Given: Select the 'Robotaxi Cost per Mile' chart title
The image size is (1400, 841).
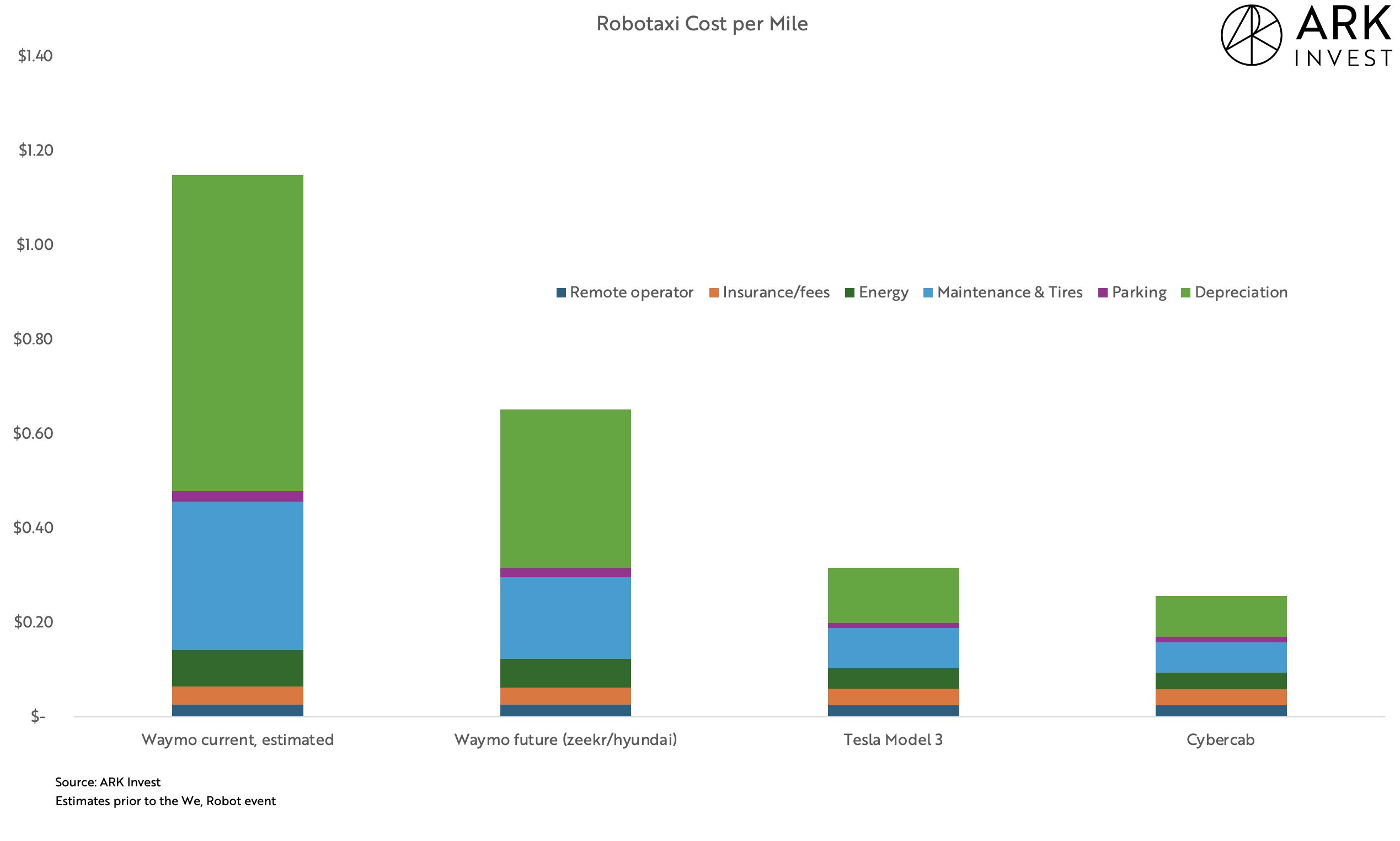Looking at the screenshot, I should (702, 24).
